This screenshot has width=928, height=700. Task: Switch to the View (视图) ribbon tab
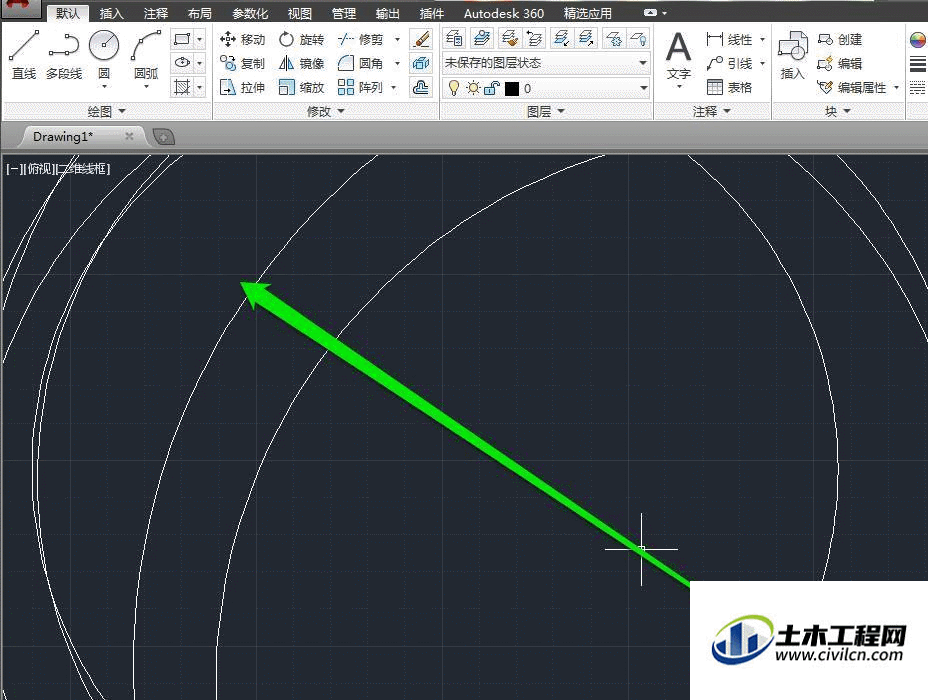(299, 13)
